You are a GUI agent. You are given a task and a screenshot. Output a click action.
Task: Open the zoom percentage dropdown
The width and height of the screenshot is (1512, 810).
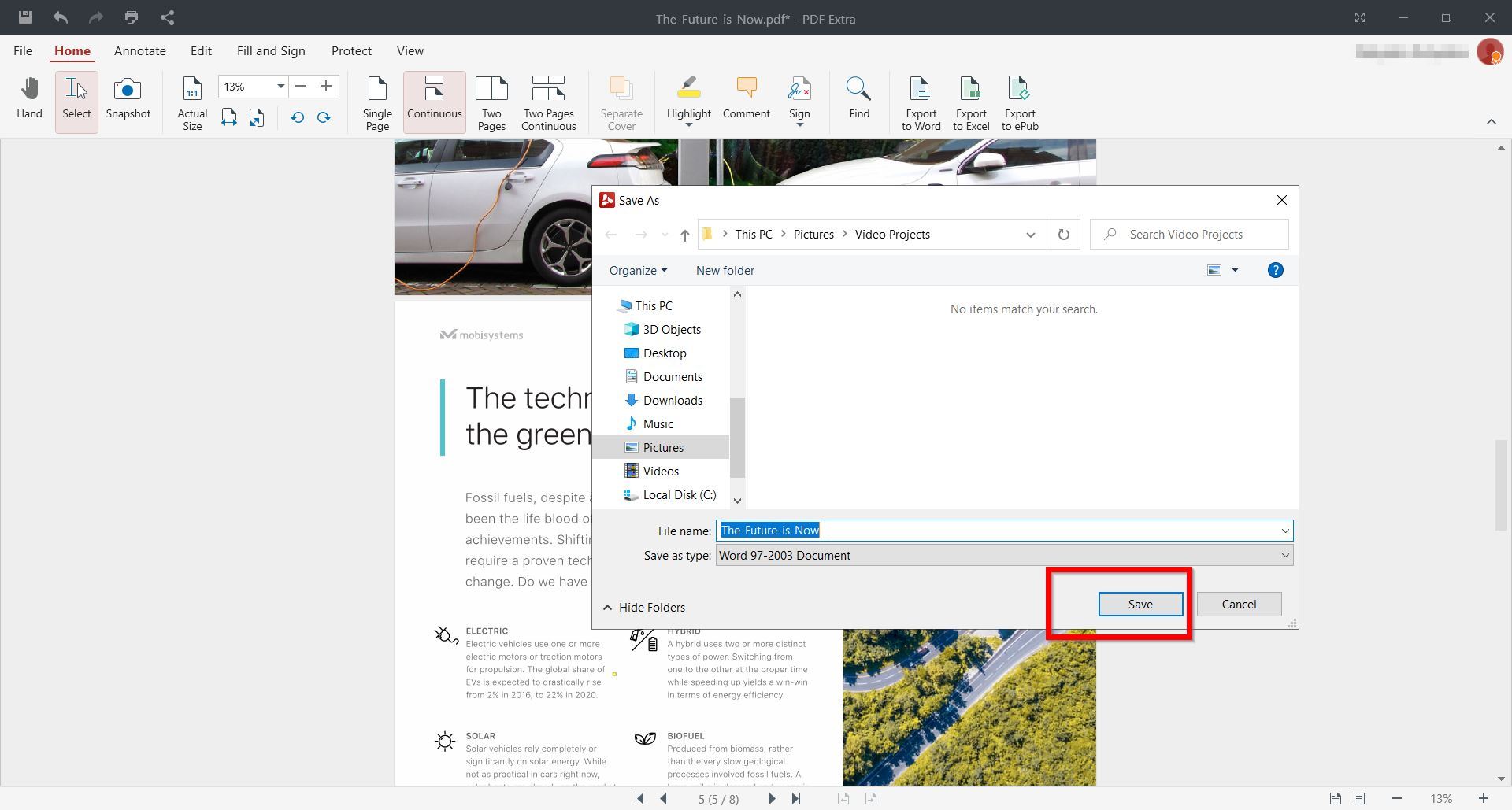click(x=280, y=87)
